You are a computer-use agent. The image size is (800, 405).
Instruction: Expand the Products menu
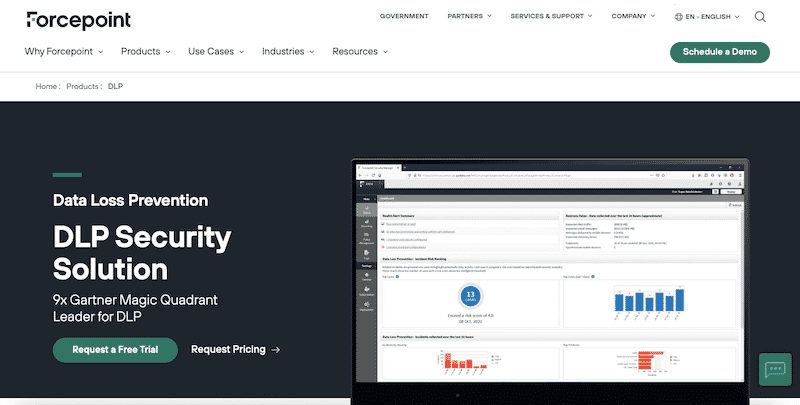(145, 52)
